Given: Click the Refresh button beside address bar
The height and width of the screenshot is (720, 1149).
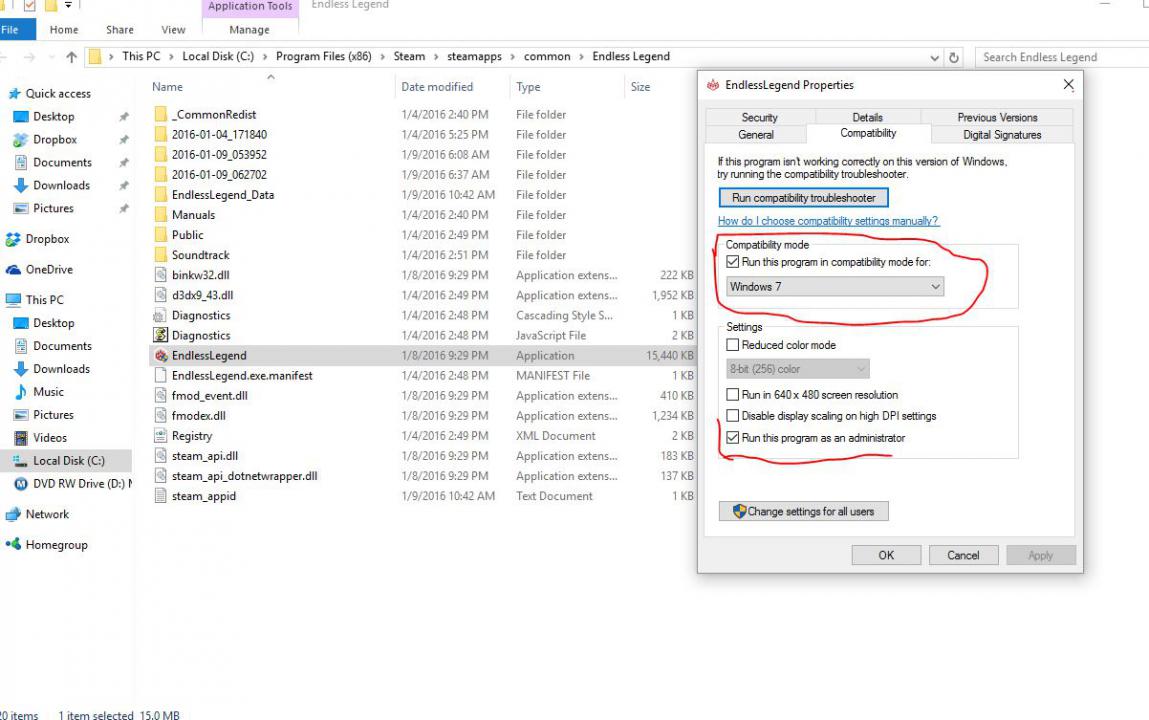Looking at the screenshot, I should tap(953, 57).
